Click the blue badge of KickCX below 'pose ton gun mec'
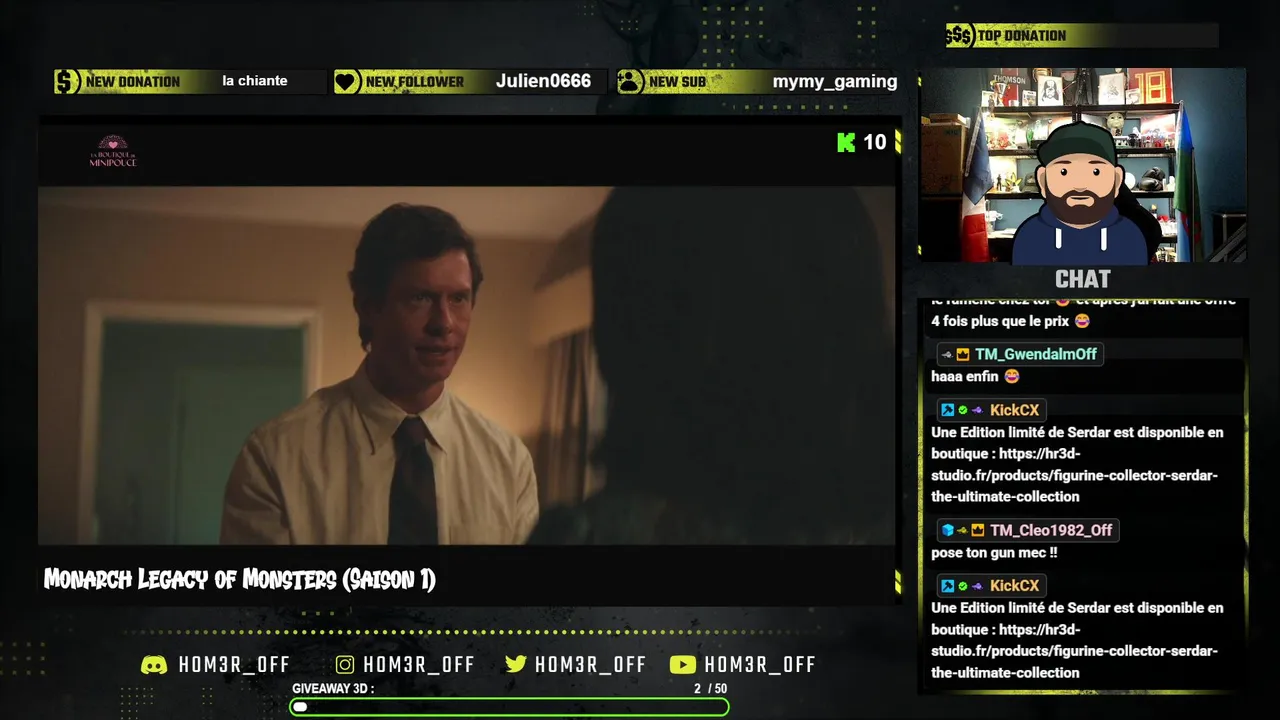Viewport: 1280px width, 720px height. [947, 586]
